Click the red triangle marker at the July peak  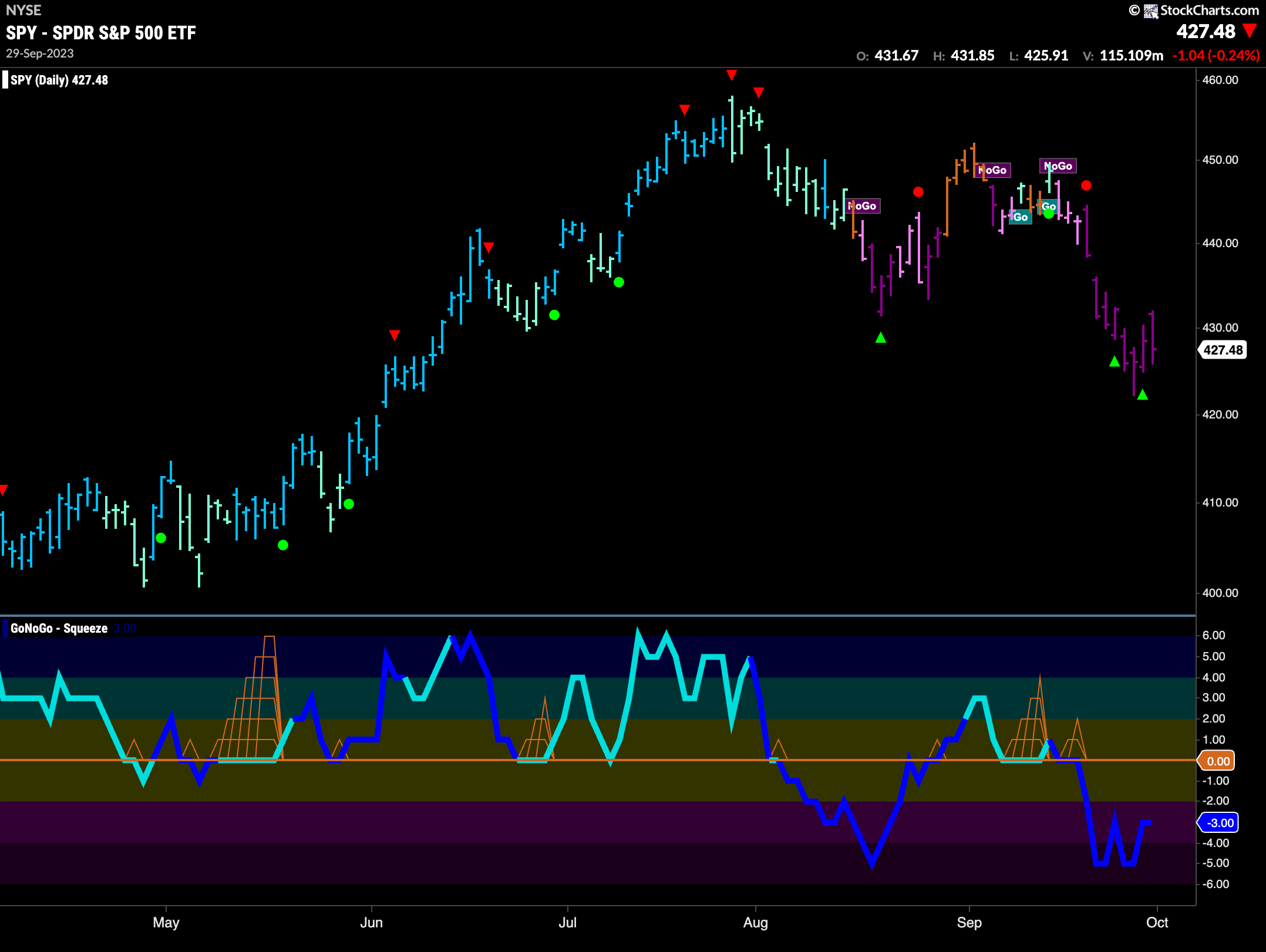731,75
